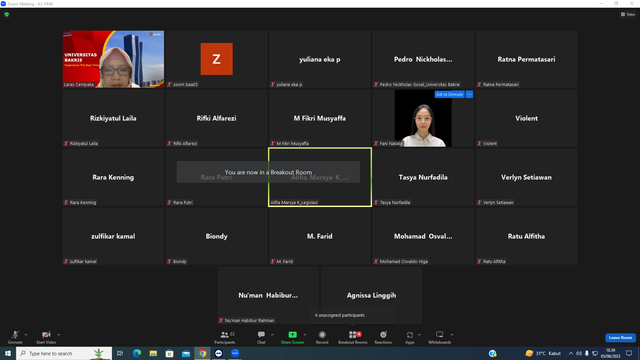Click the Leave Room button
The image size is (640, 360).
coord(620,338)
